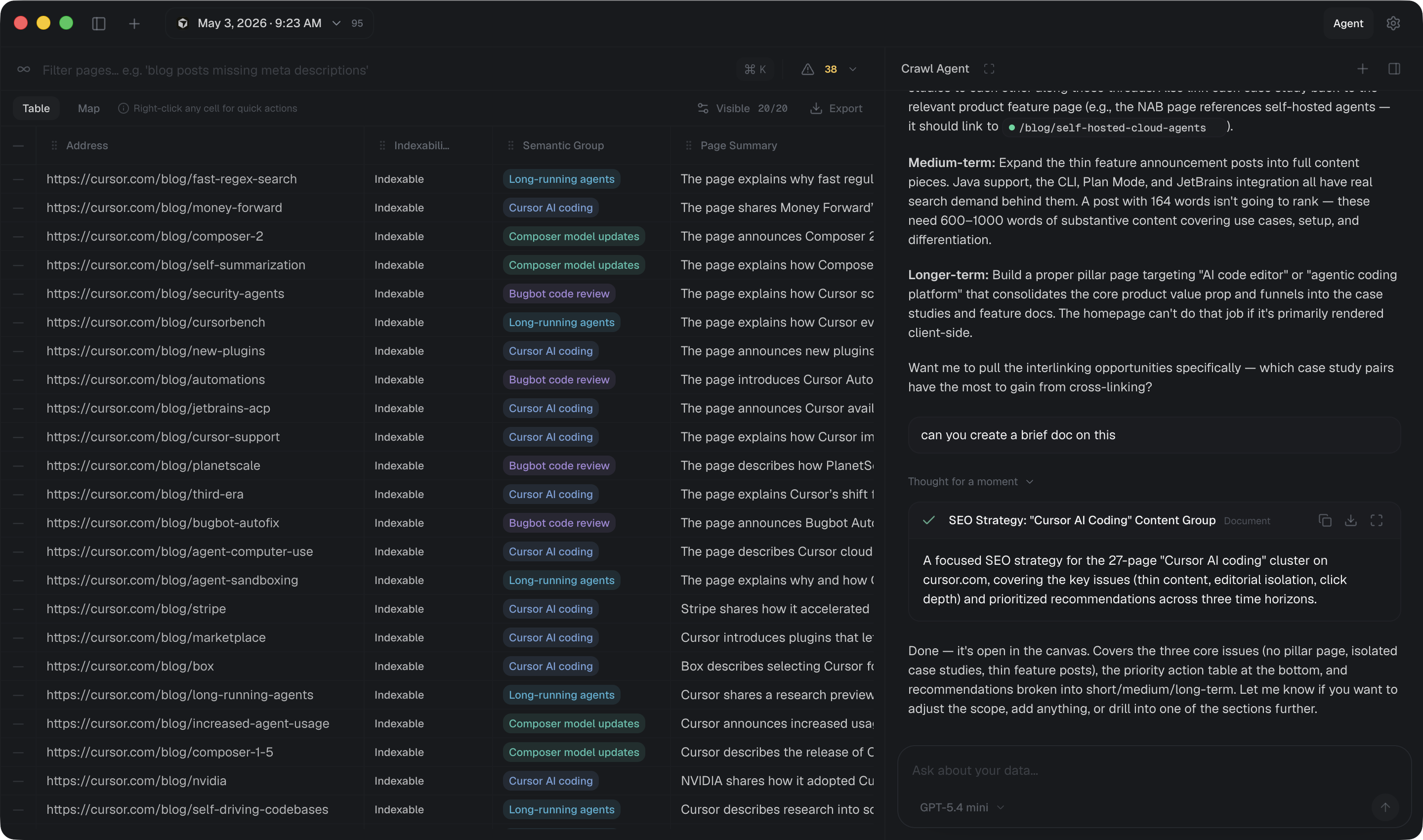This screenshot has height=840, width=1423.
Task: Send message with the arrow button
Action: (x=1385, y=807)
